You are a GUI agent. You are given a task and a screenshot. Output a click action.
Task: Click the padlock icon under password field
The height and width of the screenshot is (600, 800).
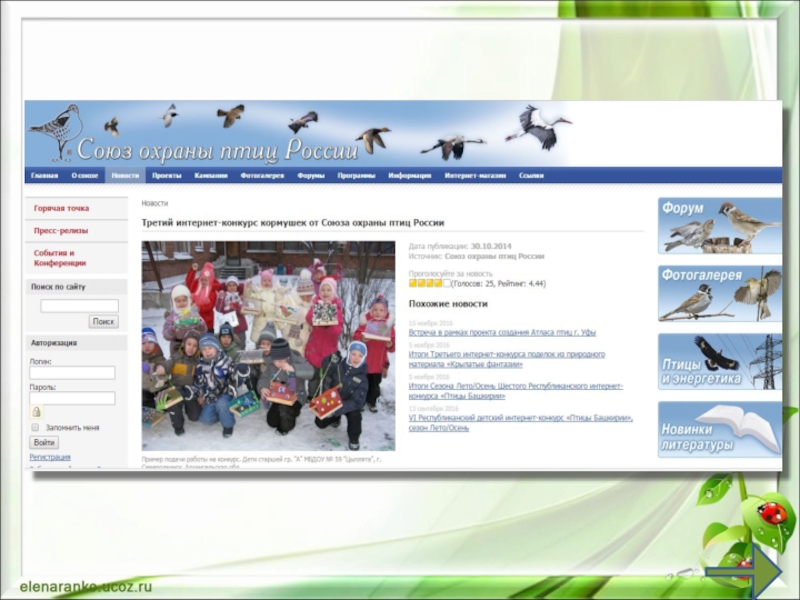(x=36, y=412)
